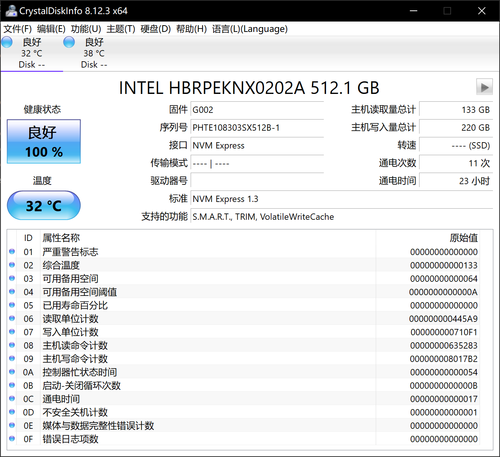This screenshot has height=457, width=500.
Task: Click status dot of attribute 07 写入单位计数
Action: [x=12, y=332]
